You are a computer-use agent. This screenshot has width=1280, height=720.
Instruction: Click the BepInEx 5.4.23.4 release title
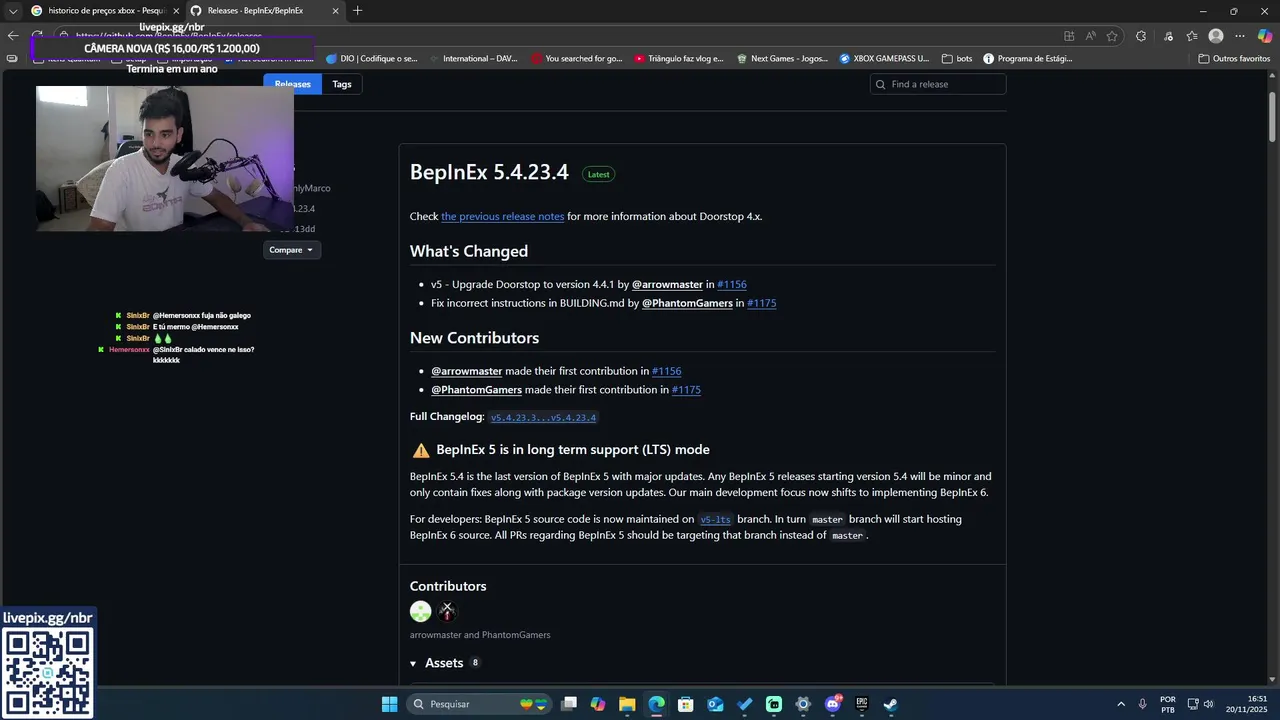click(489, 172)
